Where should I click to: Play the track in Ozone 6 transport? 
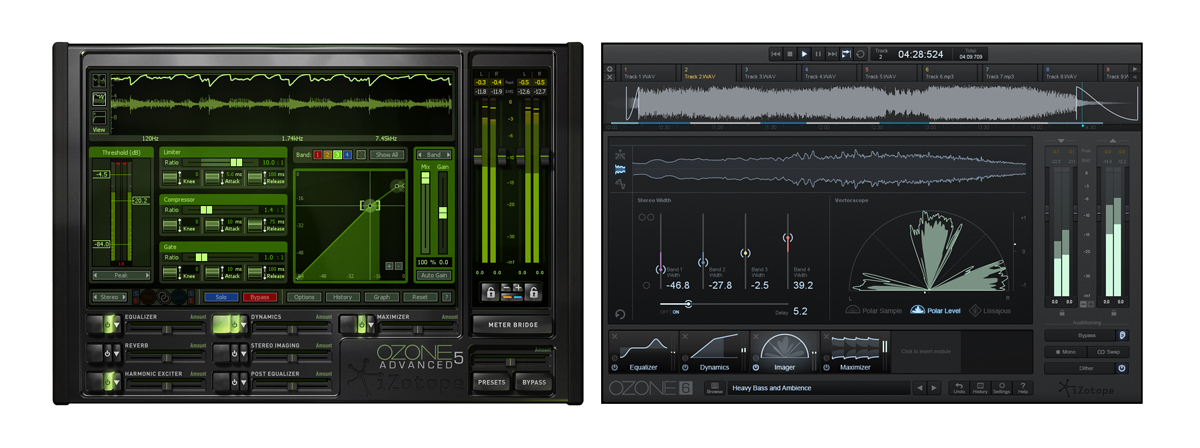pyautogui.click(x=804, y=54)
